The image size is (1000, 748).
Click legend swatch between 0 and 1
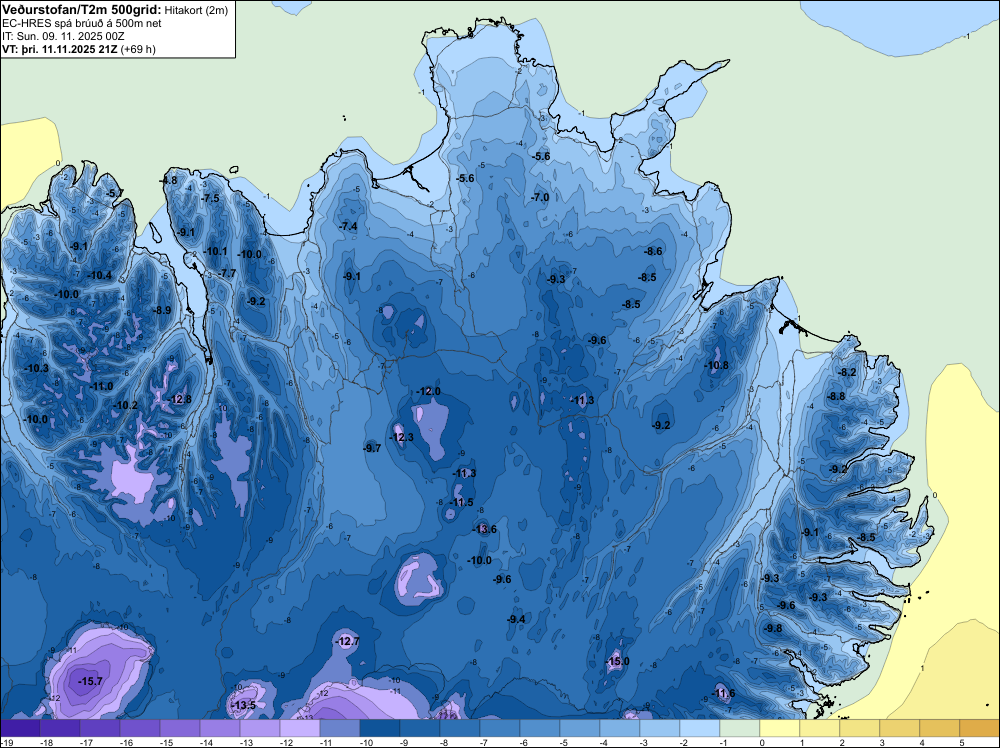coord(780,728)
